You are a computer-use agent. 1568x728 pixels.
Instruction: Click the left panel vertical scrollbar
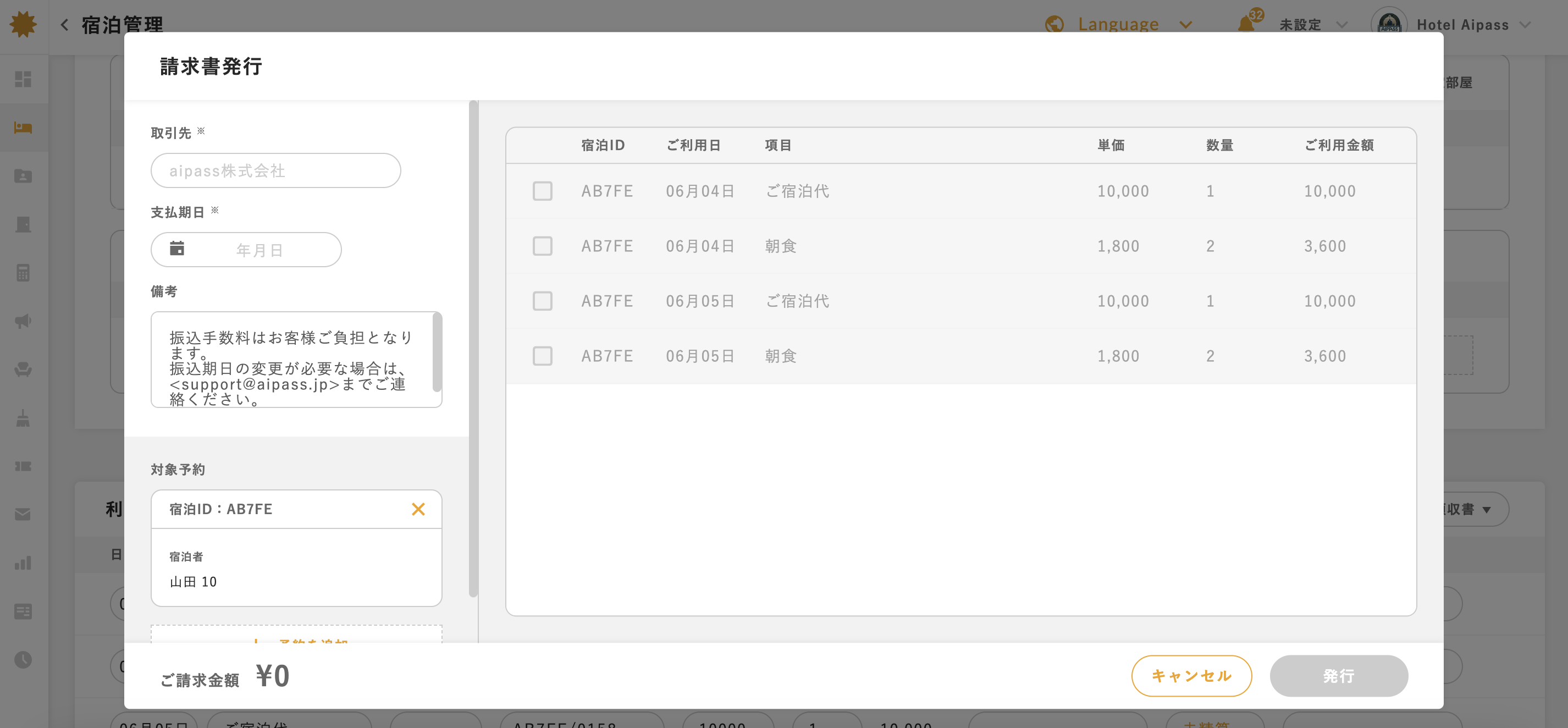pyautogui.click(x=473, y=349)
